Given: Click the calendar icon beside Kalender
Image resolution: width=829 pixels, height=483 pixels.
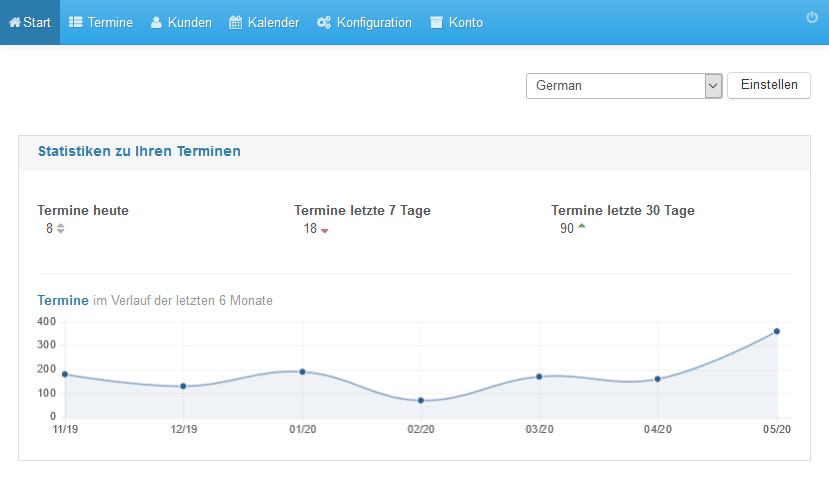Looking at the screenshot, I should (235, 22).
